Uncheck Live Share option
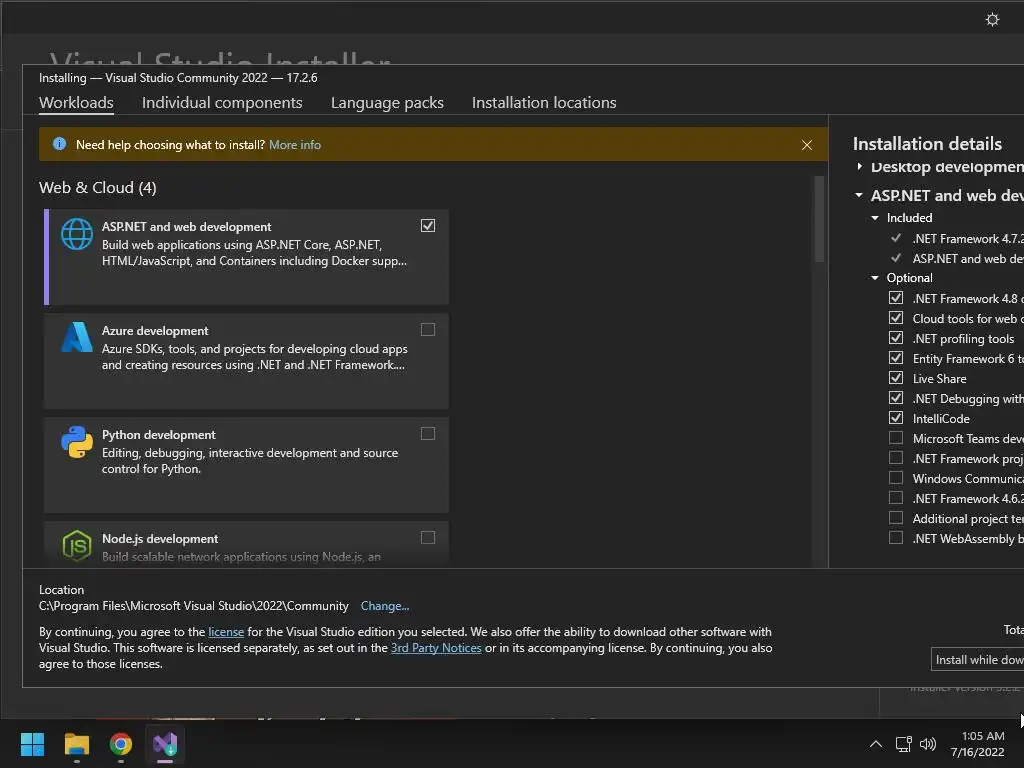 point(896,378)
